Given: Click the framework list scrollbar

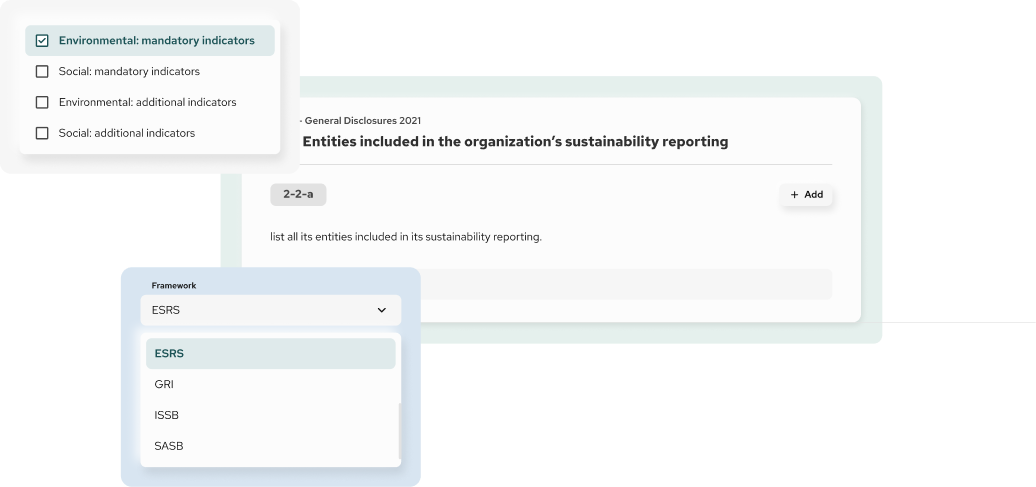Looking at the screenshot, I should pyautogui.click(x=399, y=429).
